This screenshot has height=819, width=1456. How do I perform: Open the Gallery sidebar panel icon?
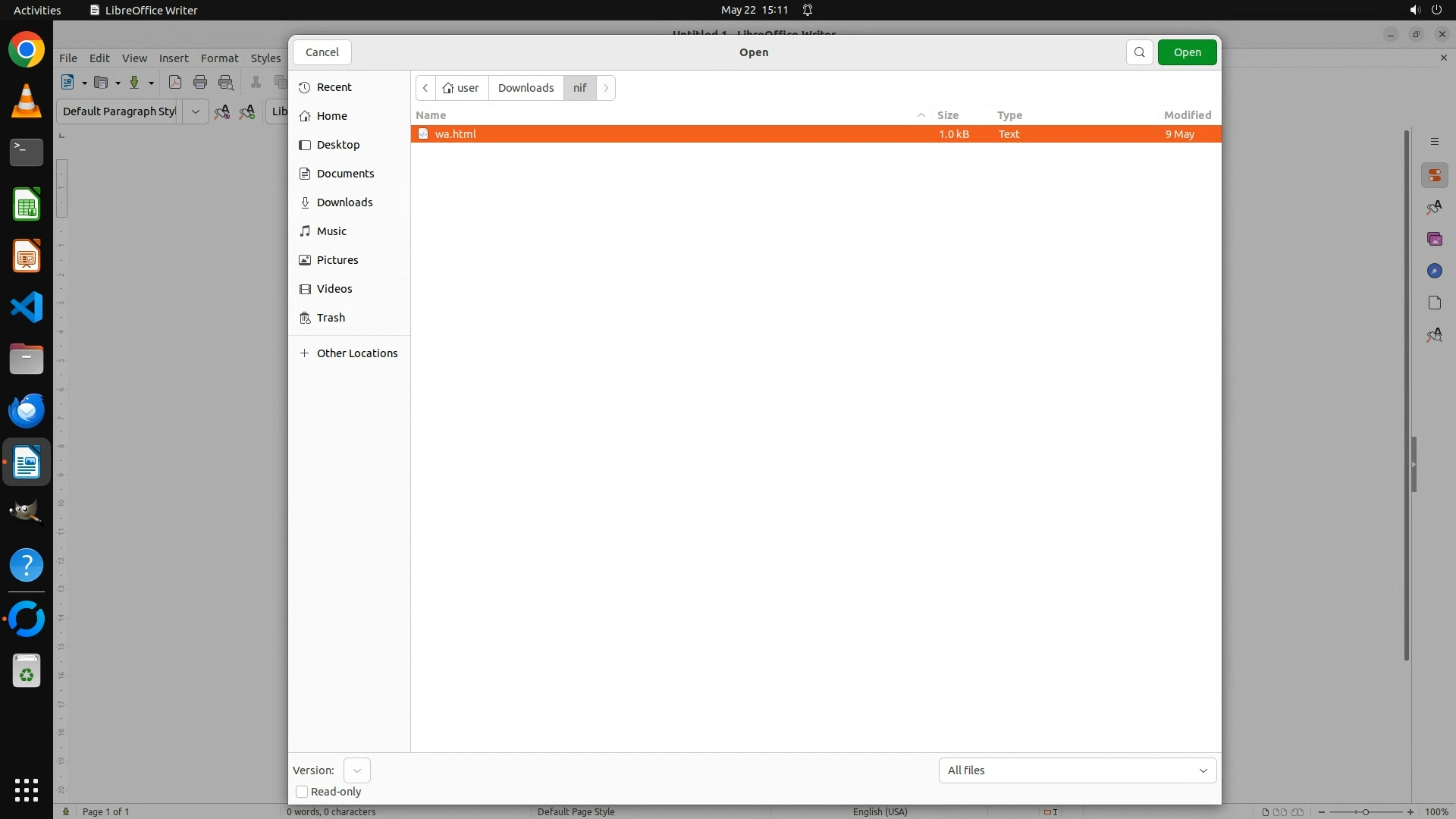(1434, 240)
